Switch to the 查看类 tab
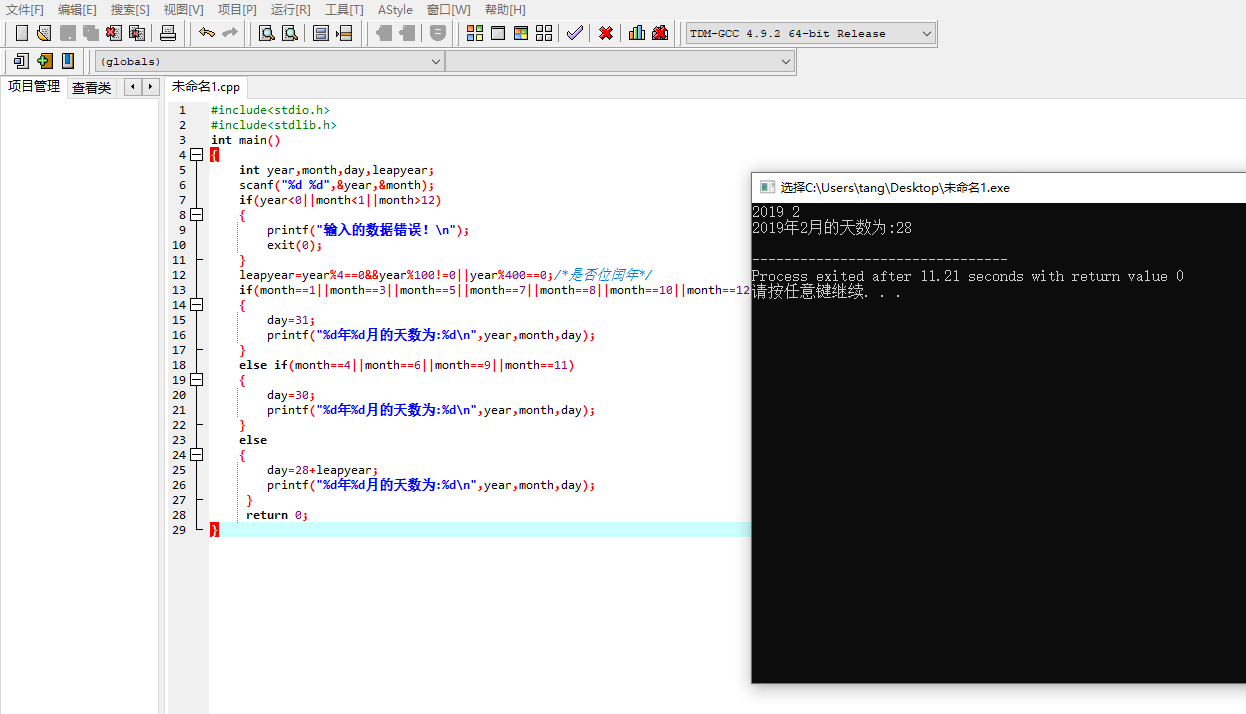This screenshot has height=714, width=1246. pos(91,88)
